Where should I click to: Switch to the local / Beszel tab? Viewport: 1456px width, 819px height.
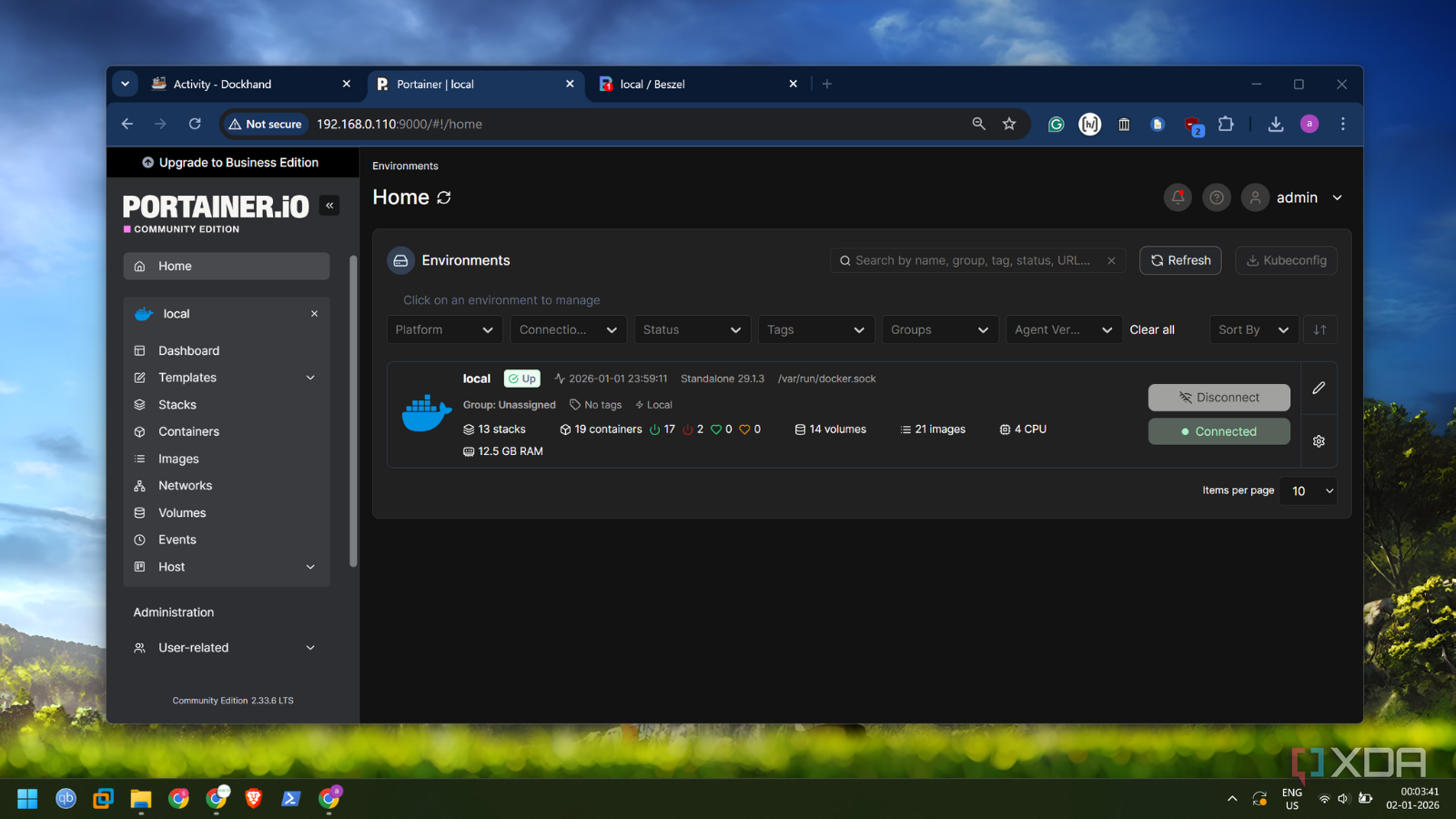pyautogui.click(x=698, y=84)
